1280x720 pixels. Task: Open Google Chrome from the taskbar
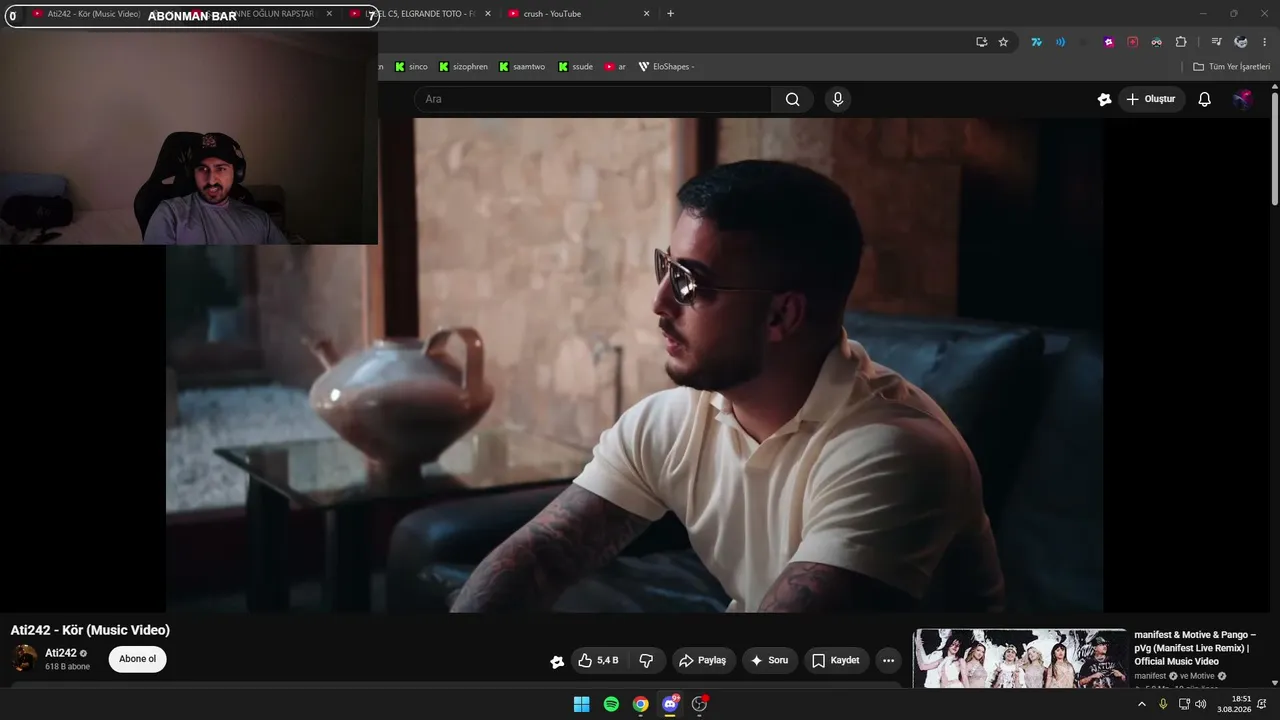click(x=640, y=704)
